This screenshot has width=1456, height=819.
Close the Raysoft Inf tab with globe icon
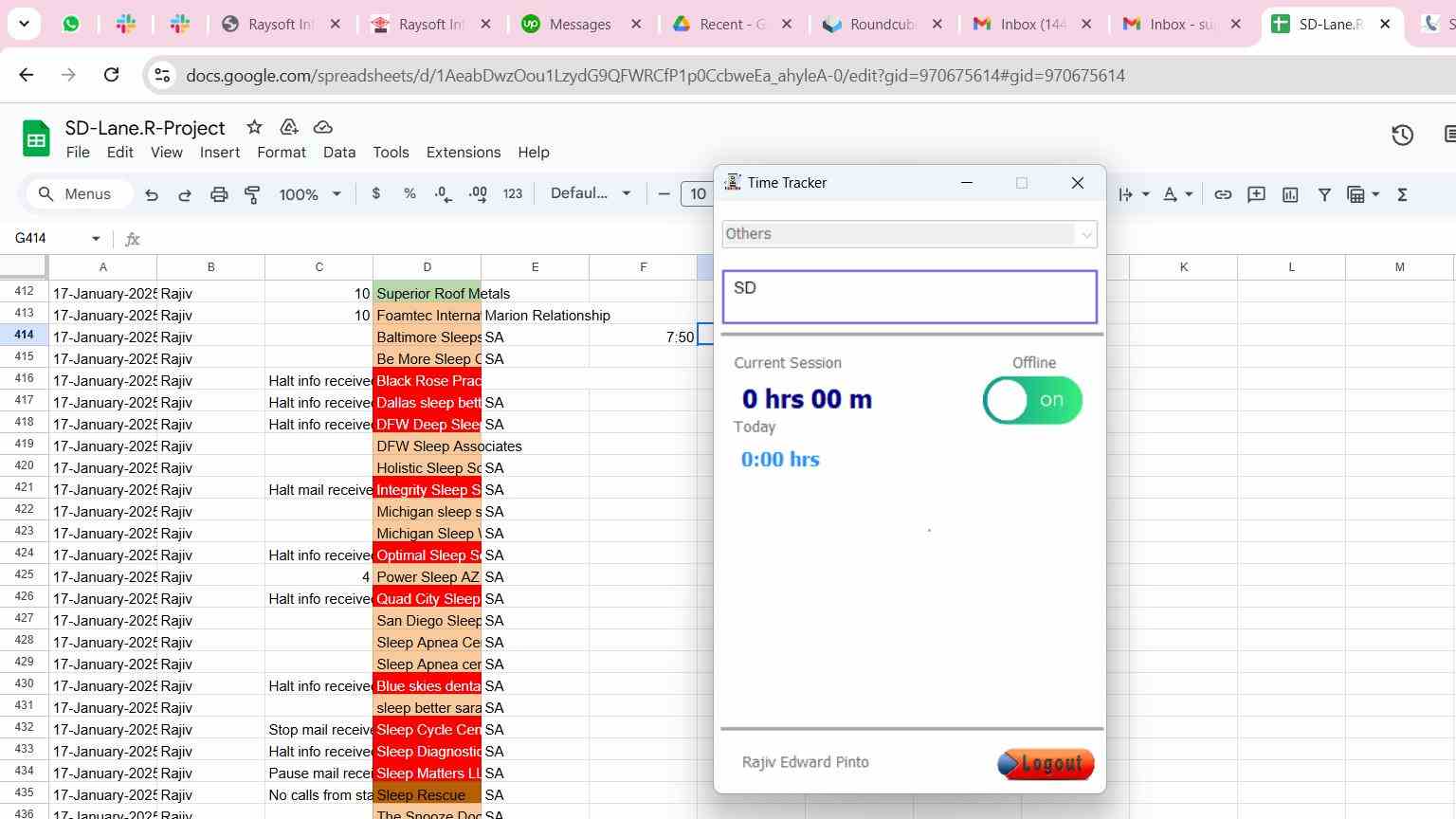tap(335, 25)
